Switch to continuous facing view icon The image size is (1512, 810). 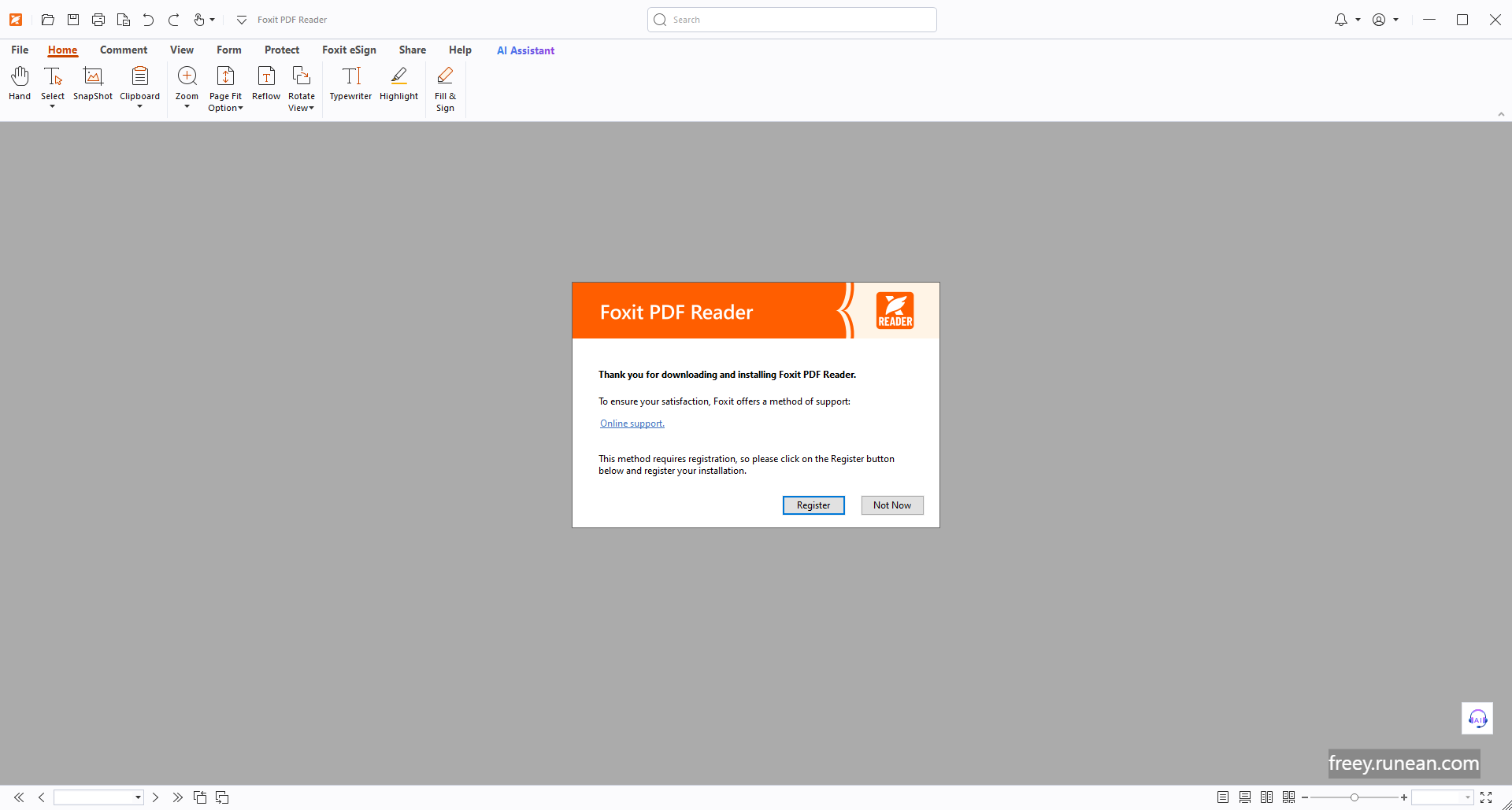click(x=1288, y=797)
